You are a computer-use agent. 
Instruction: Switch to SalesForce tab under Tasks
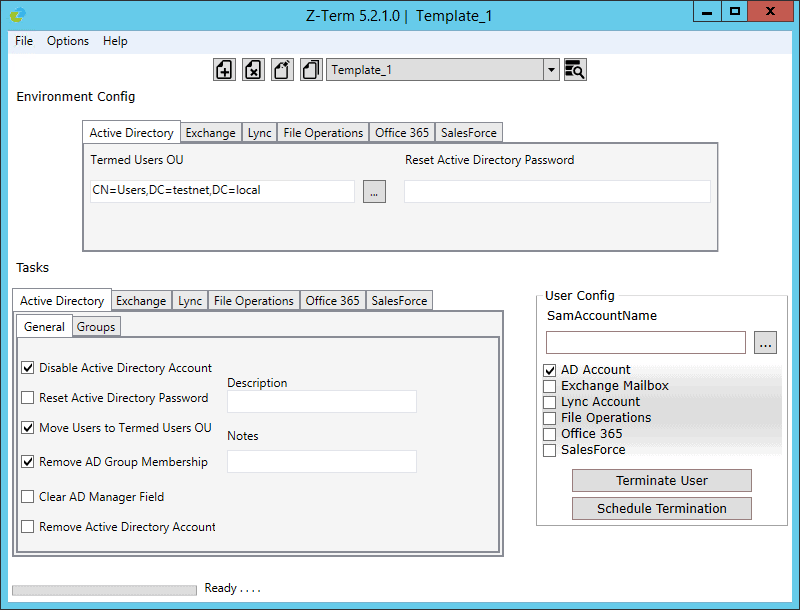(399, 301)
